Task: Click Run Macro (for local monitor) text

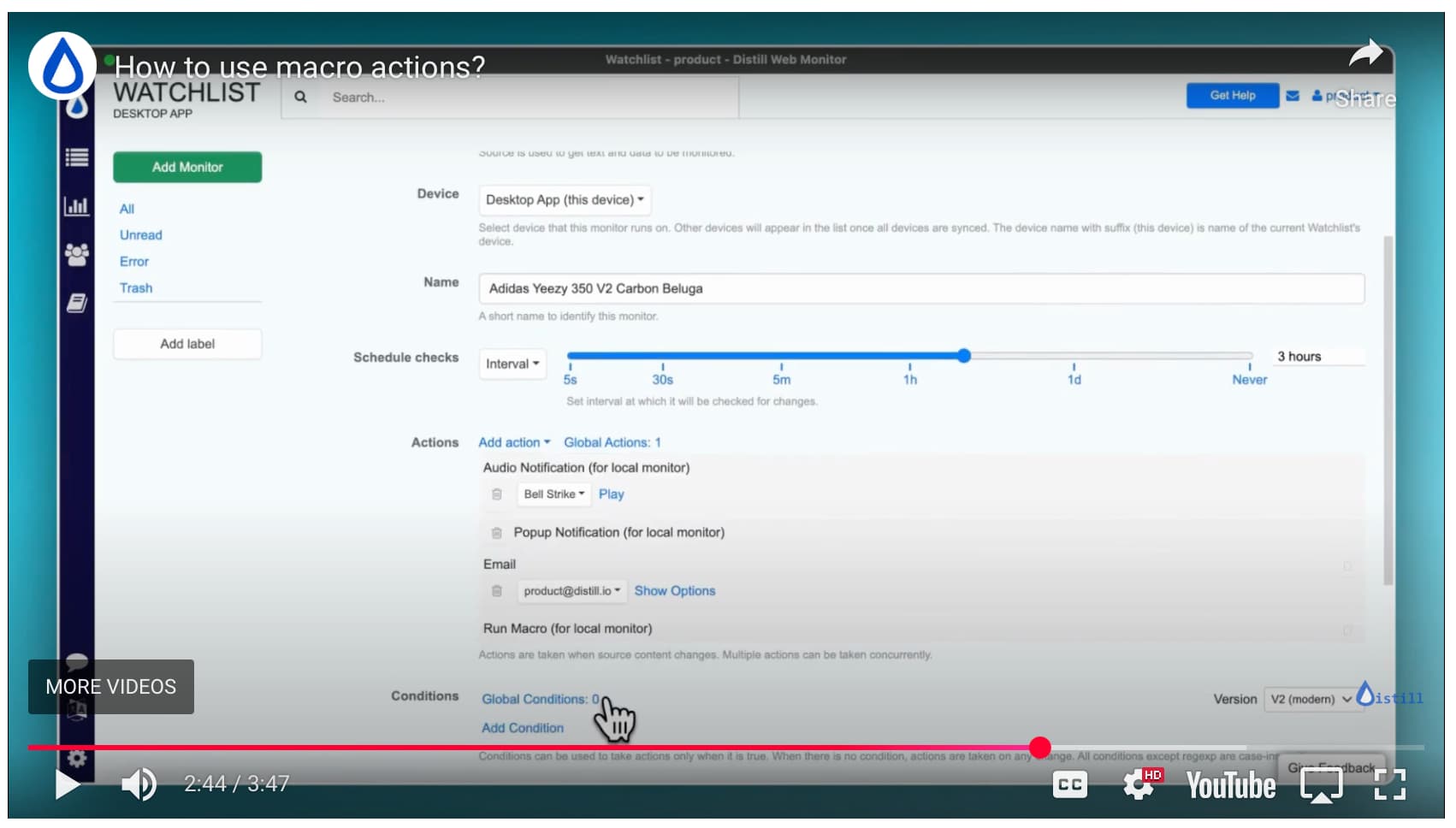Action: (x=567, y=629)
